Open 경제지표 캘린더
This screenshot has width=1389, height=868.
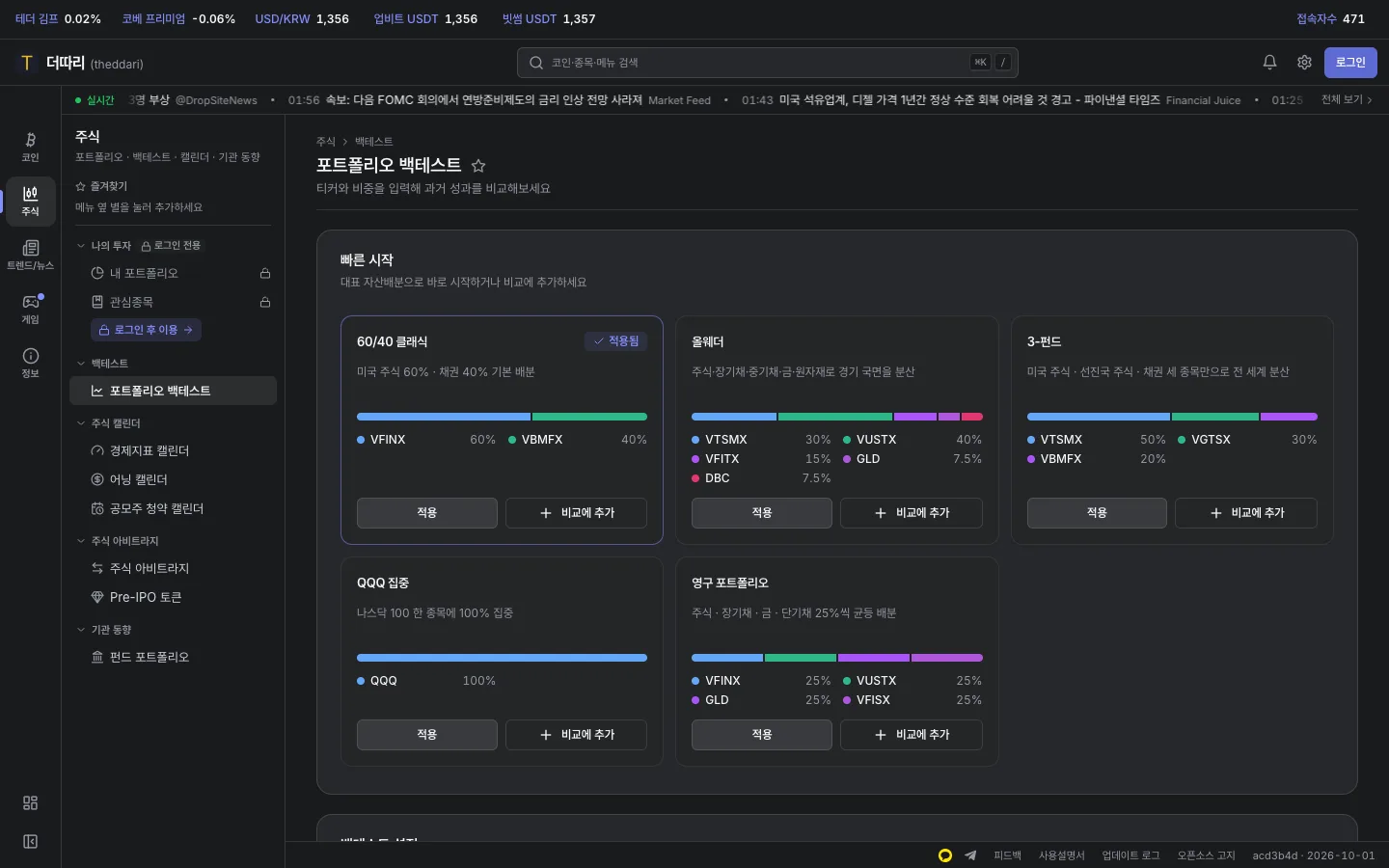(x=174, y=450)
